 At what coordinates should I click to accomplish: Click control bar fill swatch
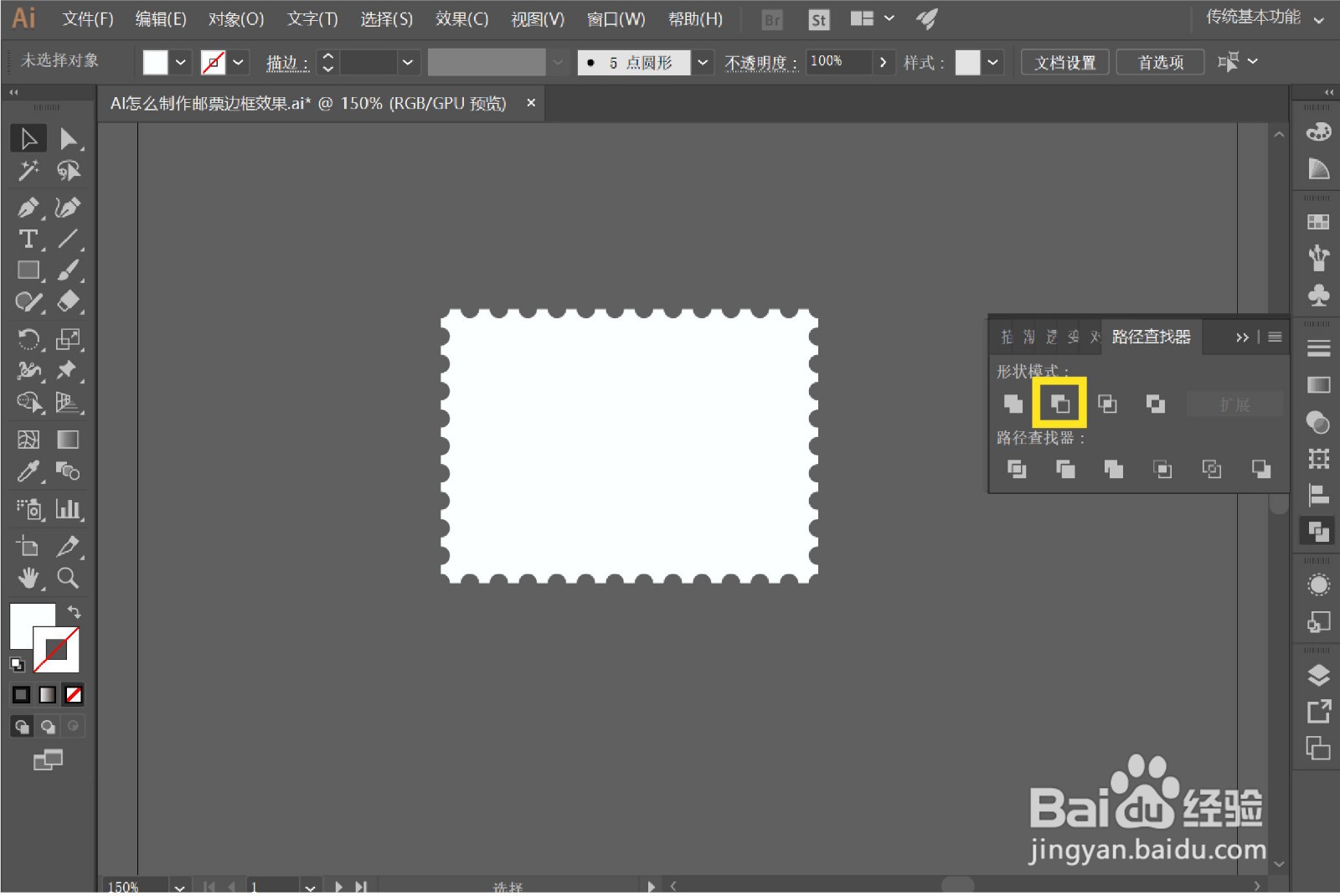coord(156,62)
